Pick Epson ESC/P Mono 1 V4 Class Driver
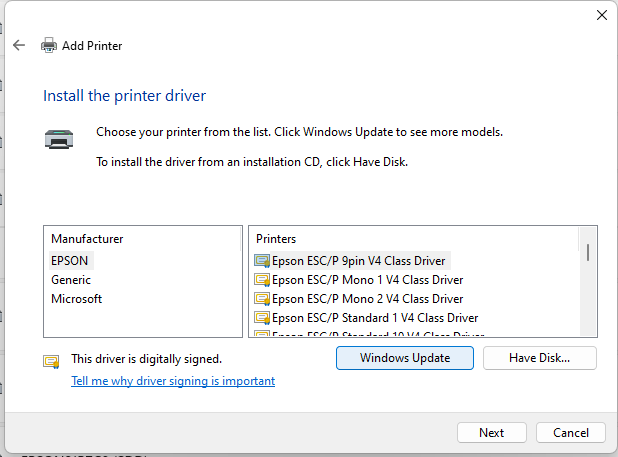This screenshot has width=618, height=457. pos(367,279)
